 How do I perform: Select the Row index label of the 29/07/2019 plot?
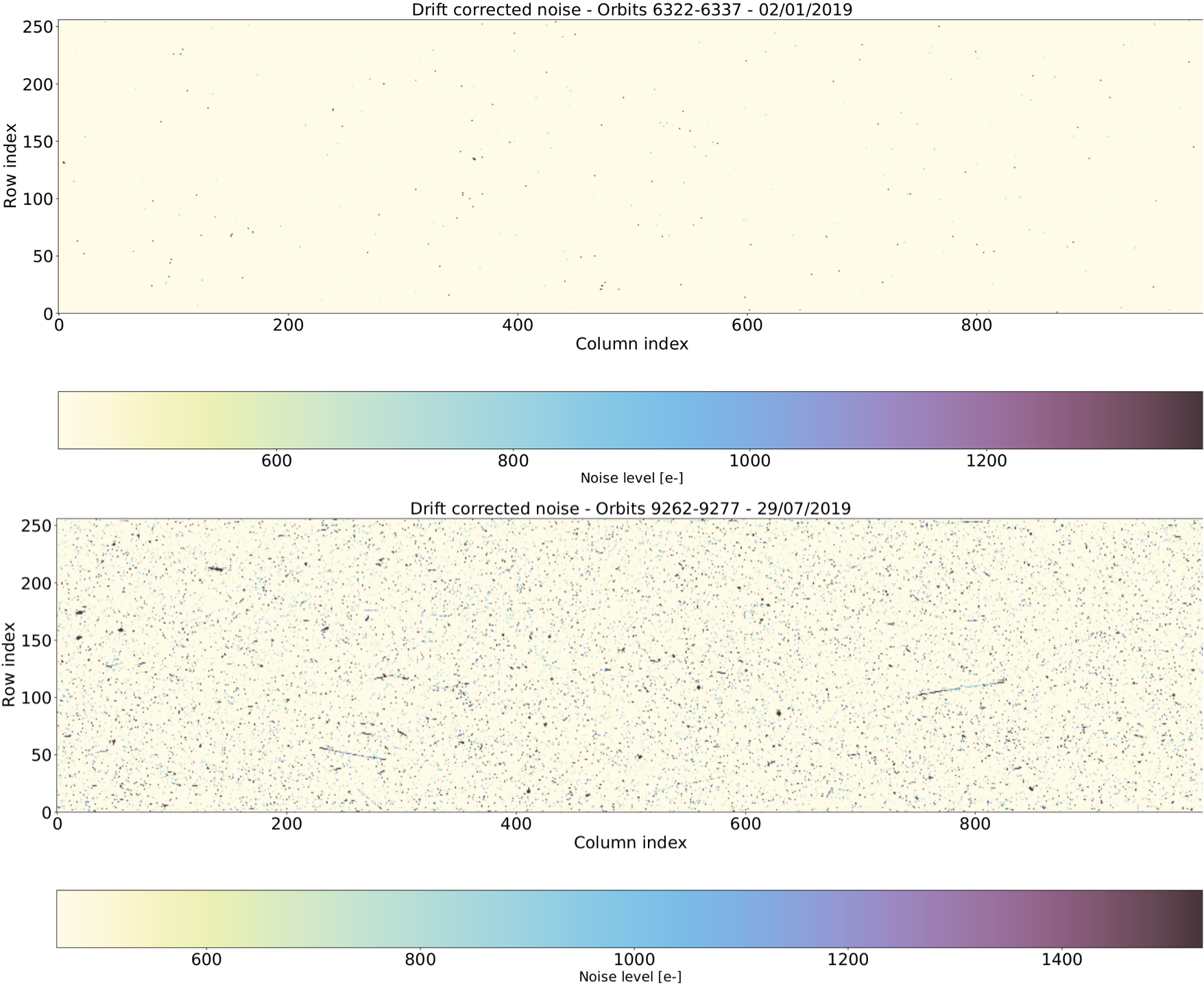pyautogui.click(x=9, y=665)
